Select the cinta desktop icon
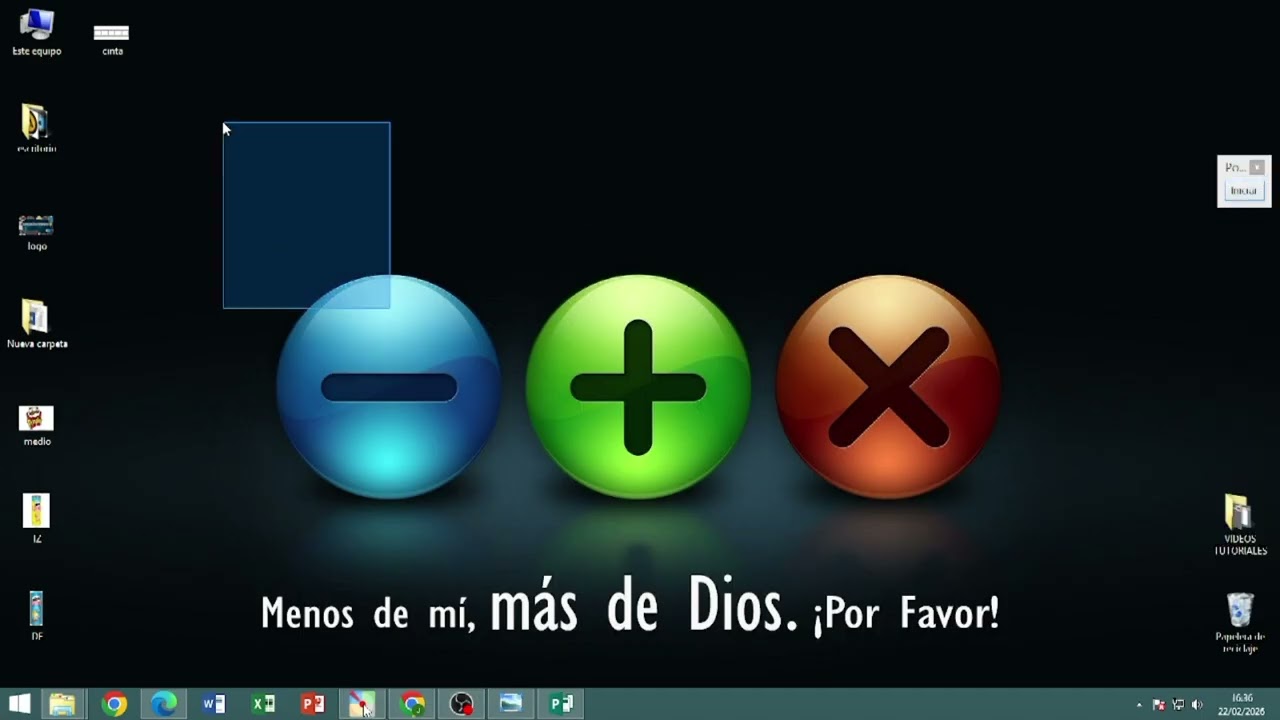1280x720 pixels. click(112, 38)
